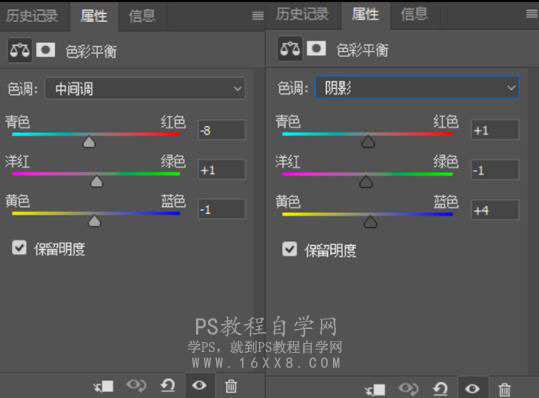Click left panel Color Balance scales icon
Viewport: 539px width, 398px height.
(20, 50)
